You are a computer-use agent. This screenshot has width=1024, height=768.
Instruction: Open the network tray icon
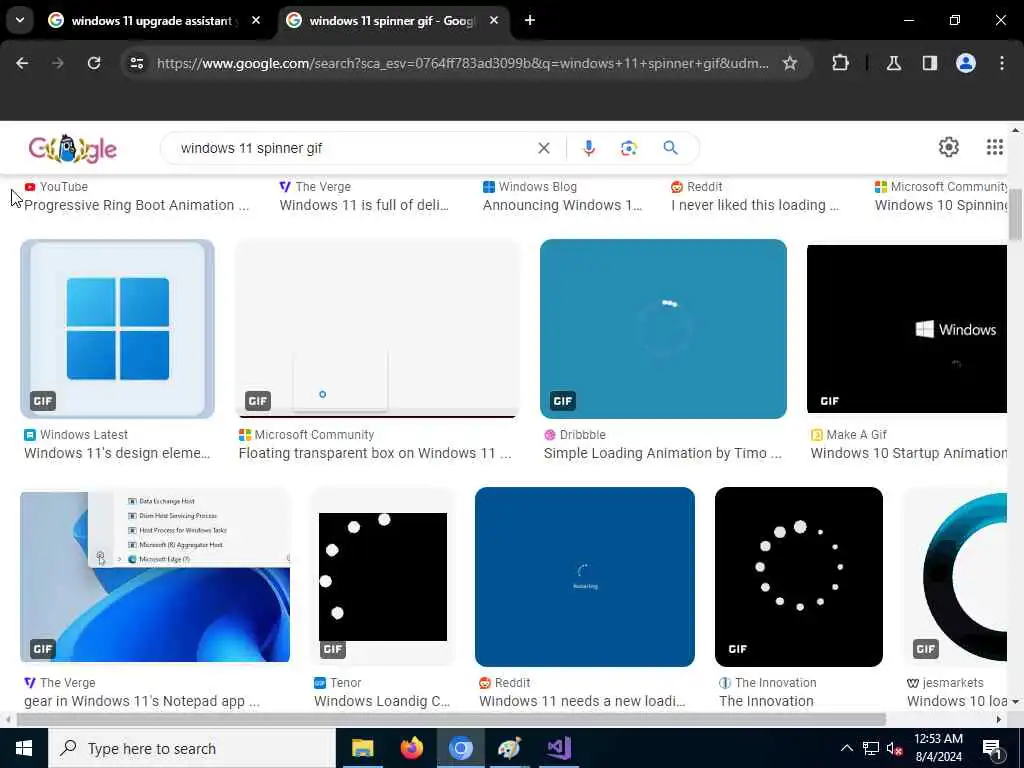(x=871, y=748)
